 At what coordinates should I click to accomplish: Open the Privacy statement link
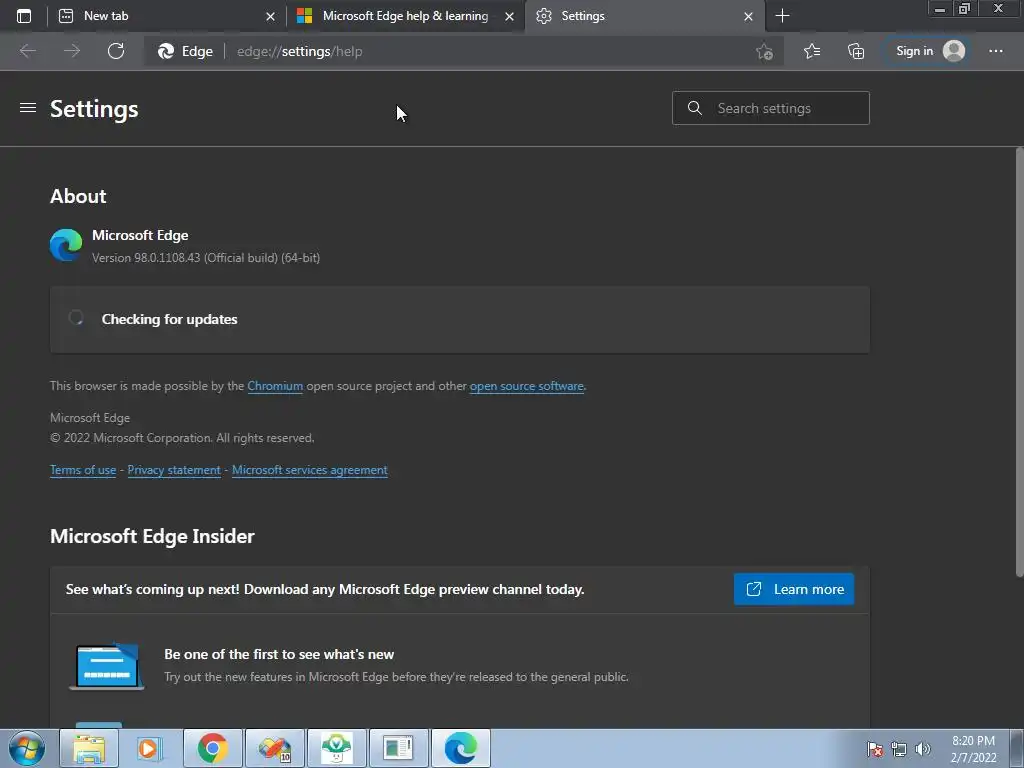tap(174, 470)
